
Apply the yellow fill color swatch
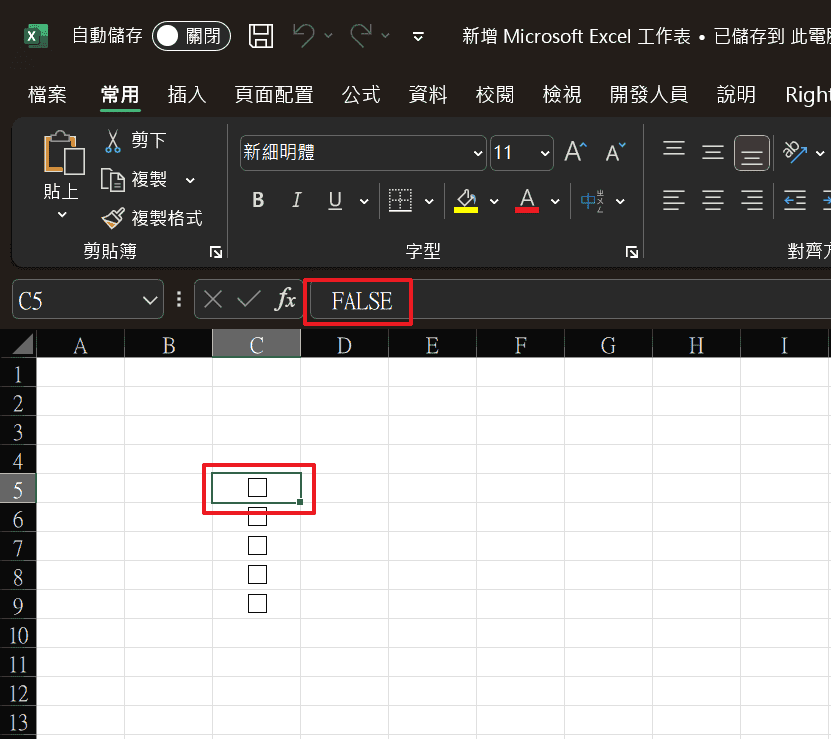(x=465, y=201)
